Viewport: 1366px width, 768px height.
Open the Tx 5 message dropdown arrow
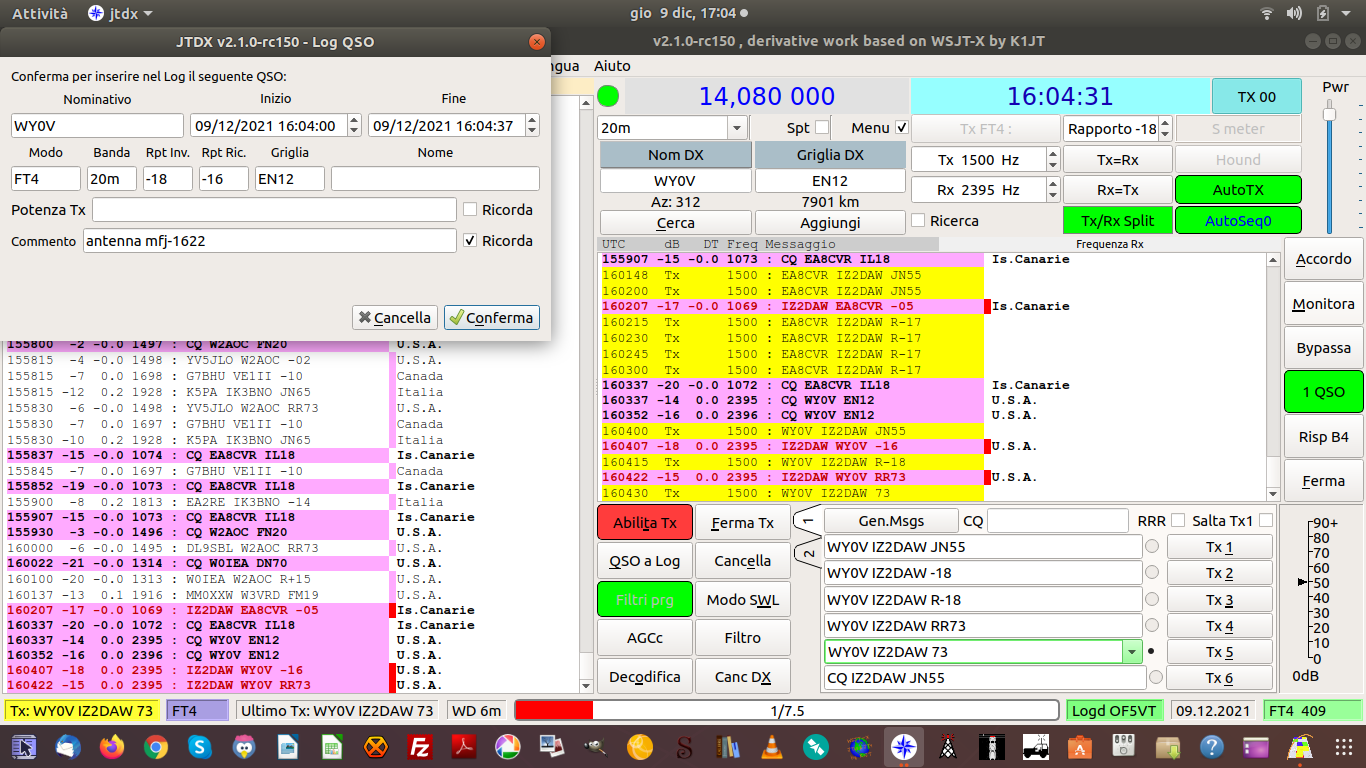tap(1132, 652)
